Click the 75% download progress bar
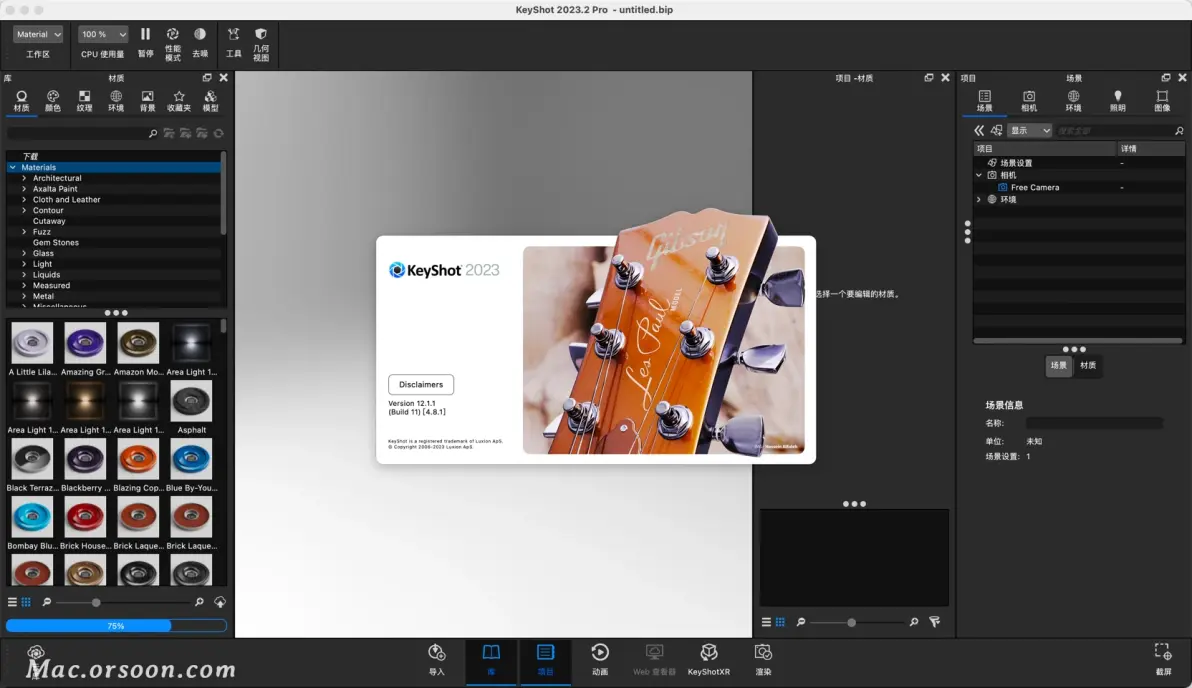1192x688 pixels. [x=116, y=626]
